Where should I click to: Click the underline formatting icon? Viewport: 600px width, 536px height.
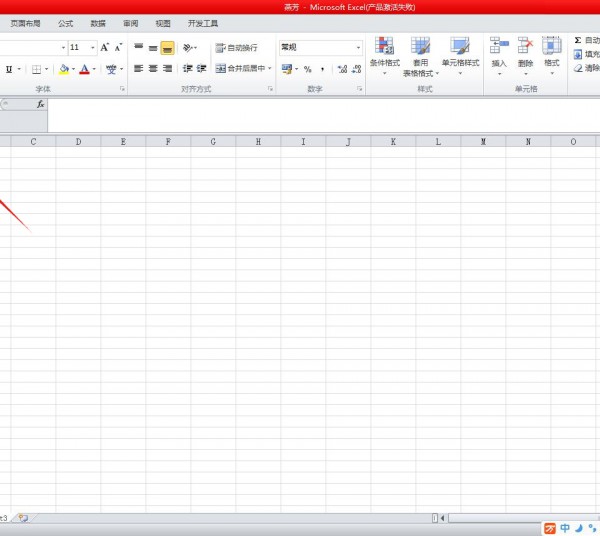(9, 69)
